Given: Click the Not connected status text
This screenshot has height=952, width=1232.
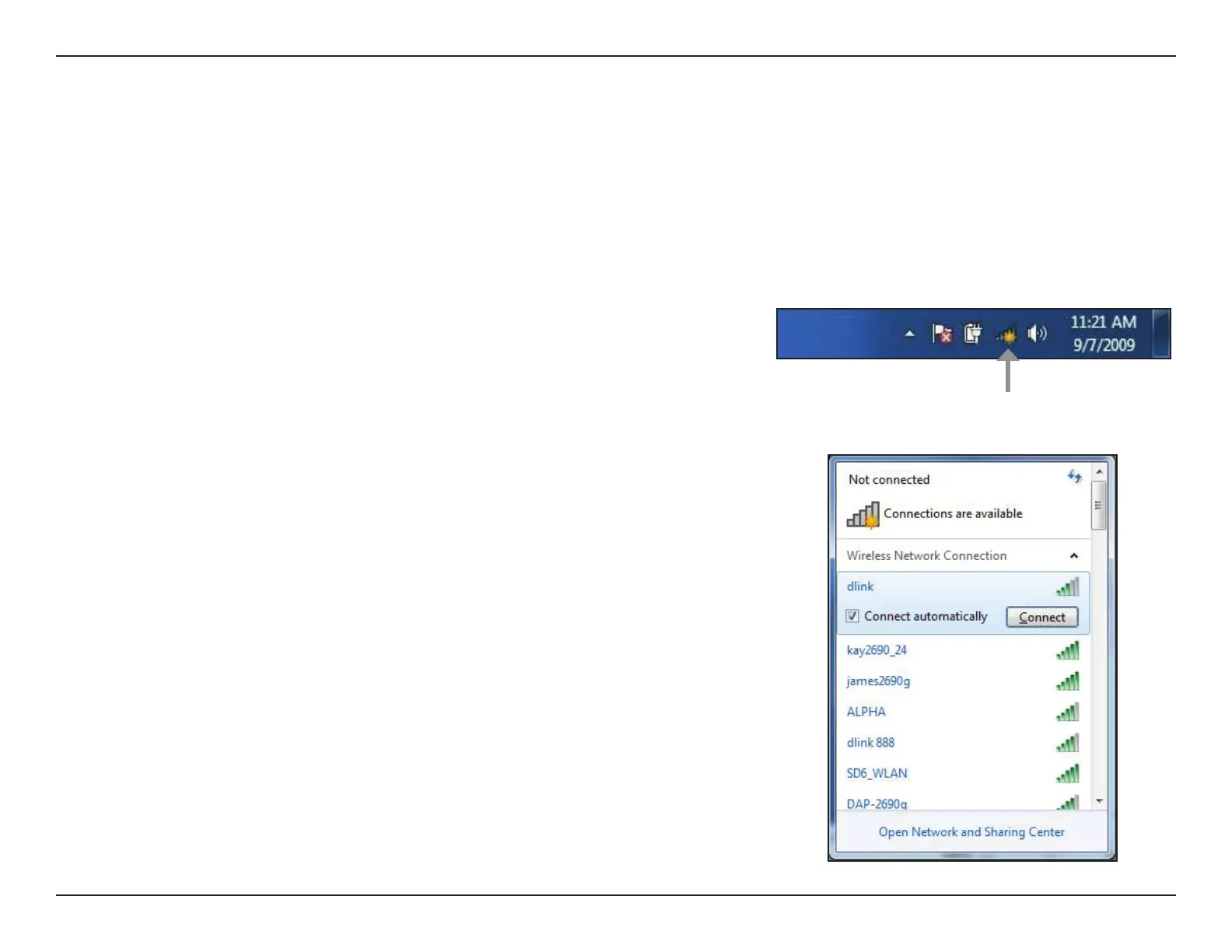Looking at the screenshot, I should (x=889, y=480).
